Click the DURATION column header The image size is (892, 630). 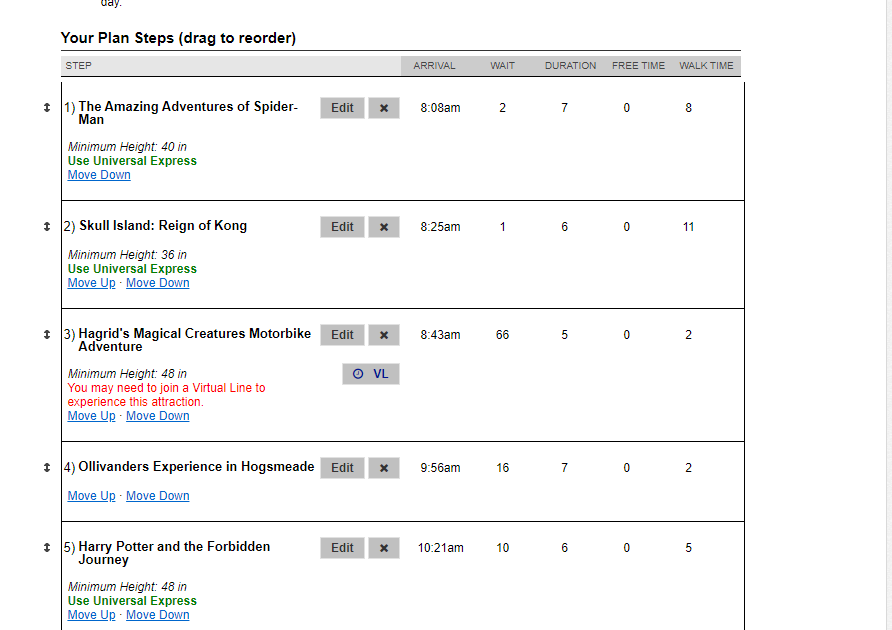pyautogui.click(x=571, y=66)
